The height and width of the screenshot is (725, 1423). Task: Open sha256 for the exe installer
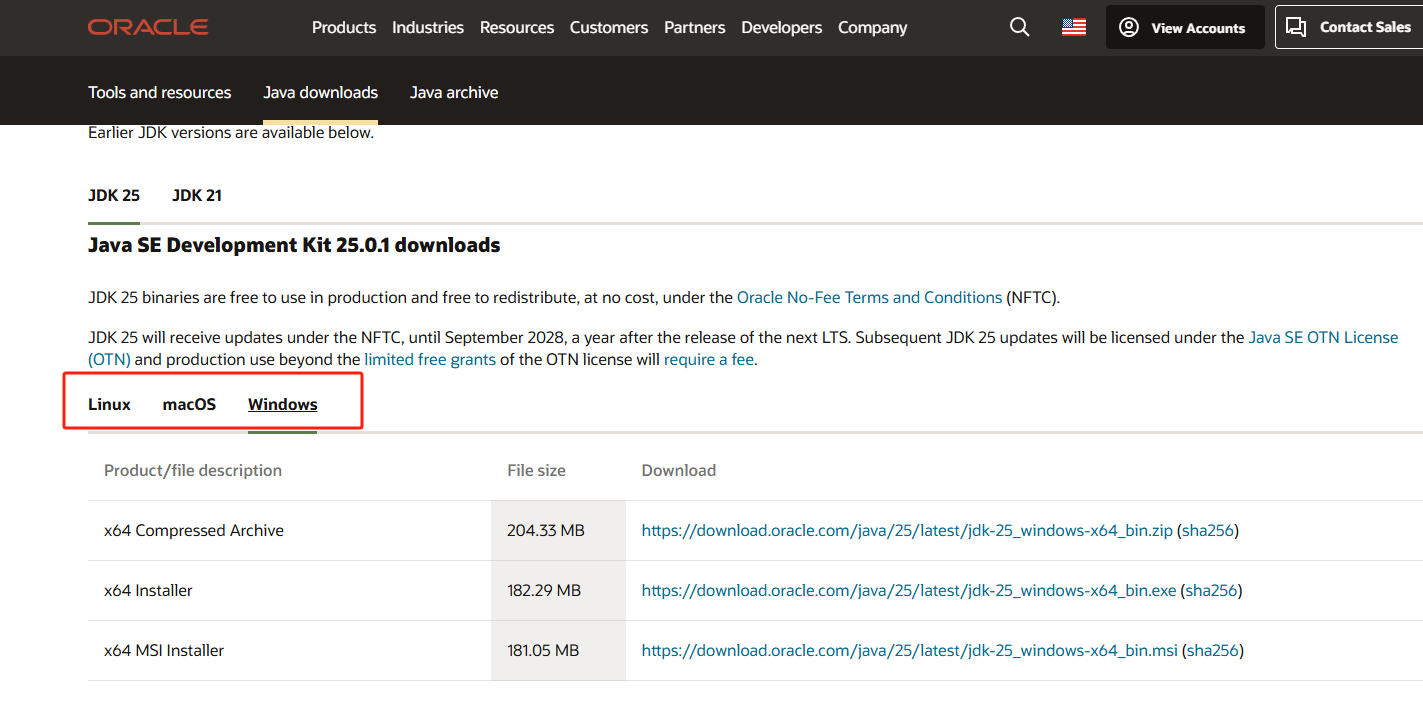(1212, 590)
